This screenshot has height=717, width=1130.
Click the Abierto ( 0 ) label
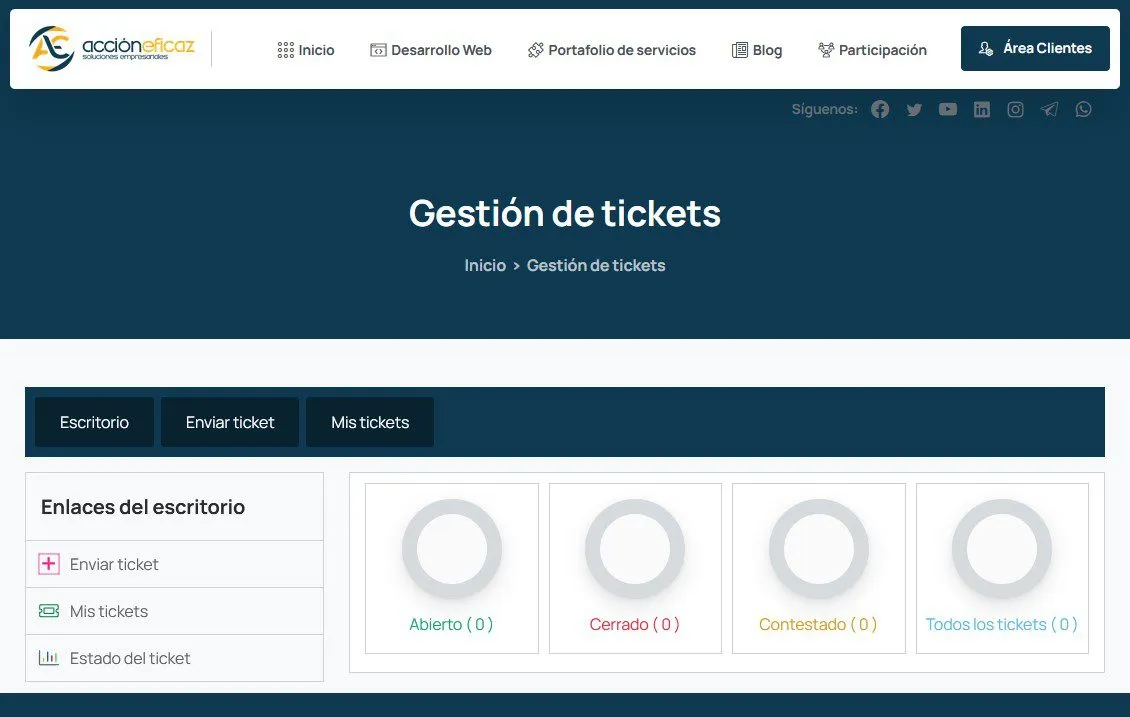point(451,624)
